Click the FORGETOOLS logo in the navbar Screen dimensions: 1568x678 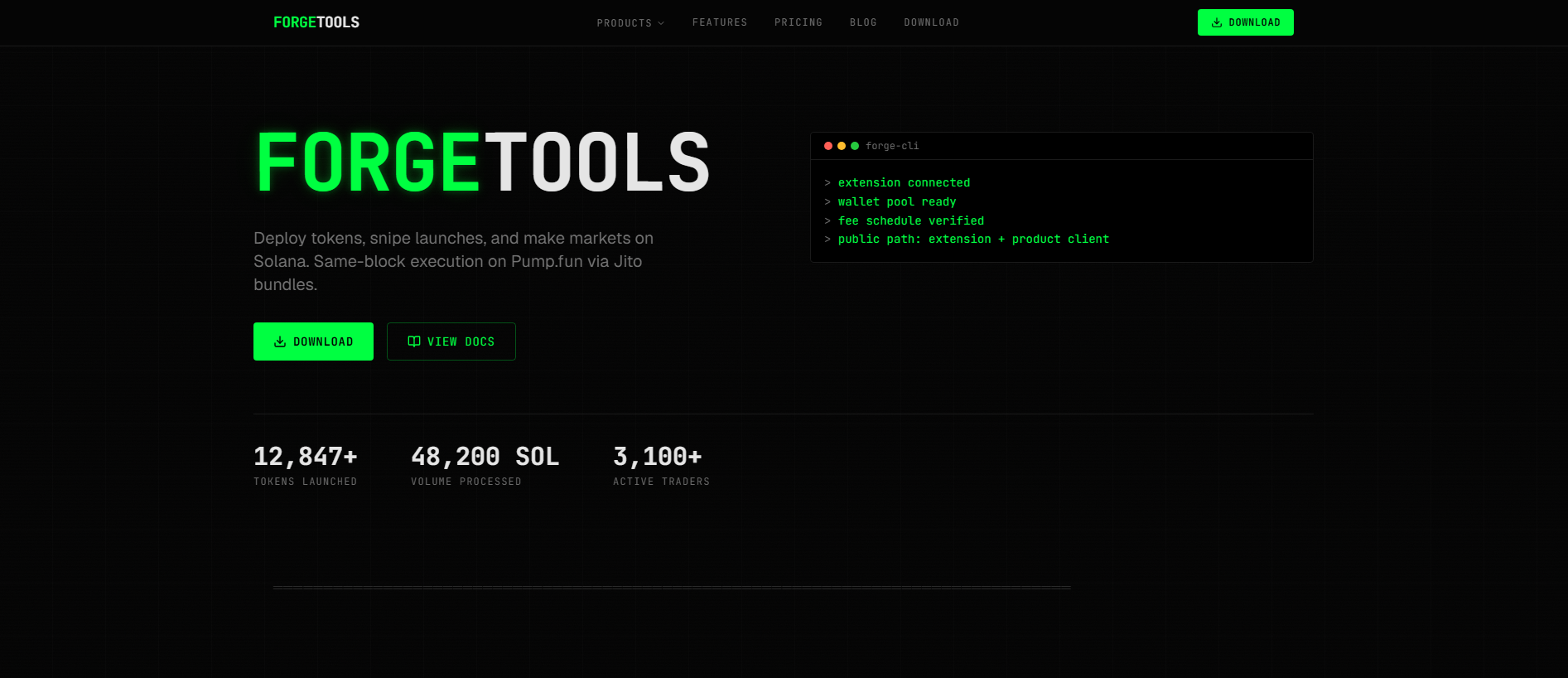point(316,22)
